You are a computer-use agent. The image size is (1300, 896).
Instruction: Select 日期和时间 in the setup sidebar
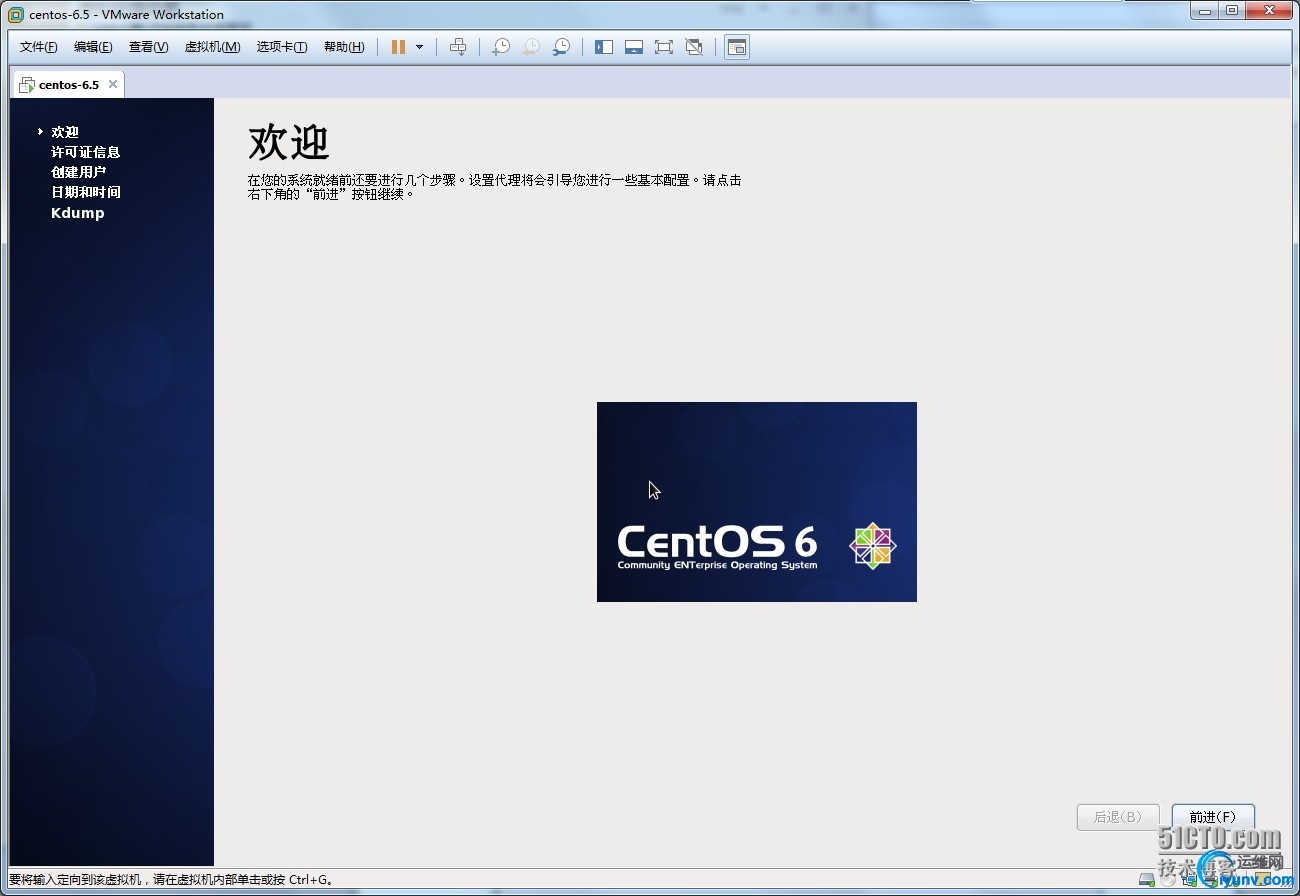coord(86,192)
